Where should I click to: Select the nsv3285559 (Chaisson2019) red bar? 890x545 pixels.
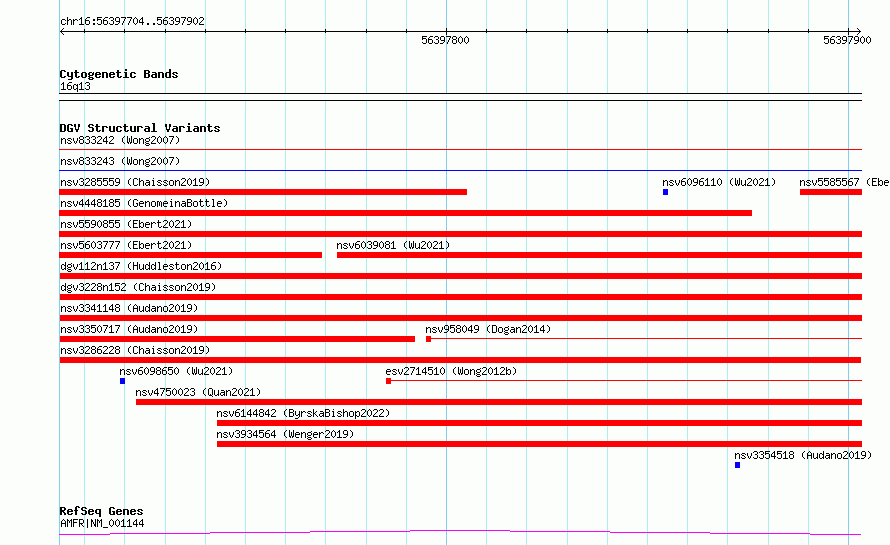point(263,192)
